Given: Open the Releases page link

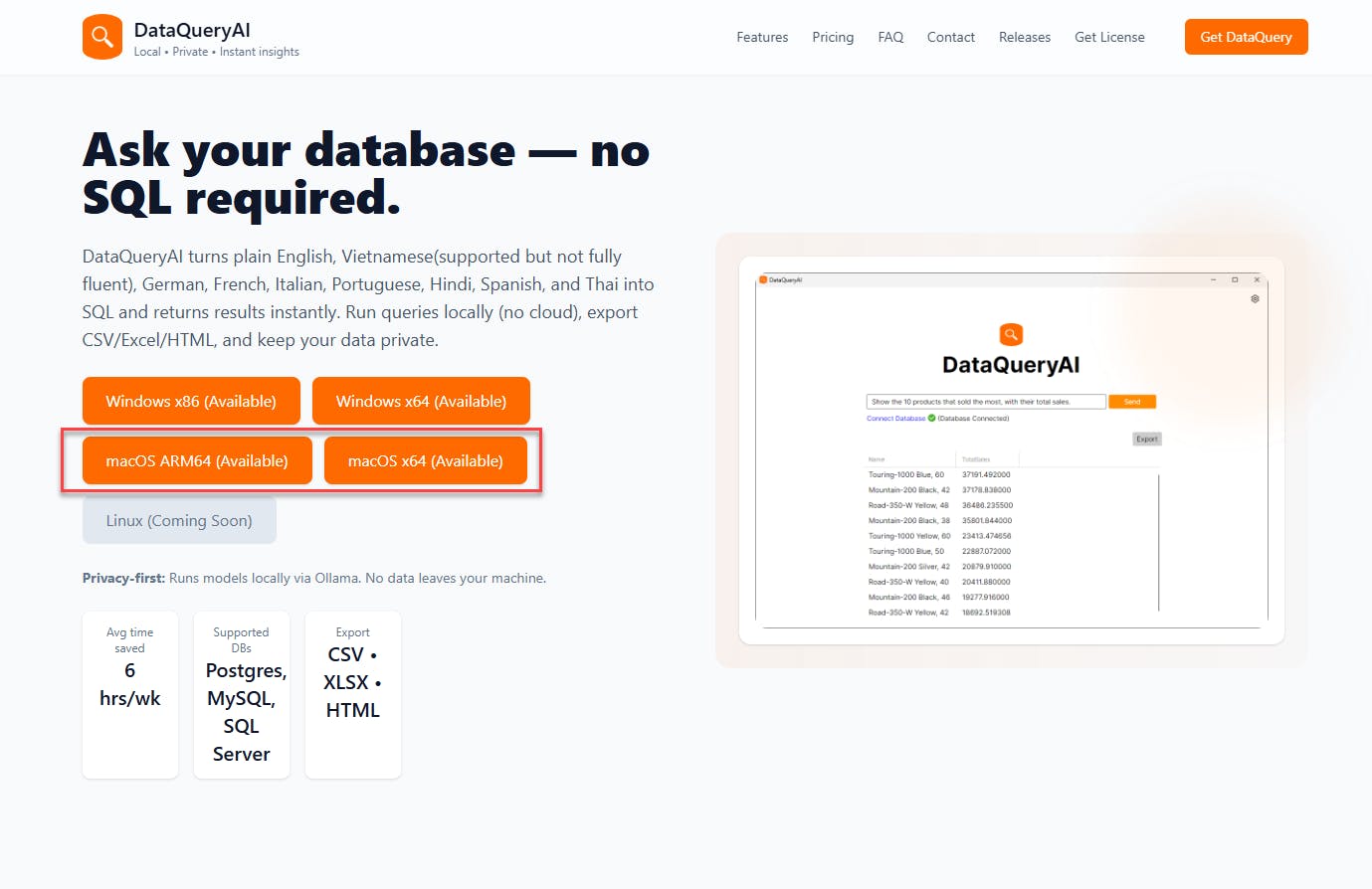Looking at the screenshot, I should pyautogui.click(x=1025, y=37).
